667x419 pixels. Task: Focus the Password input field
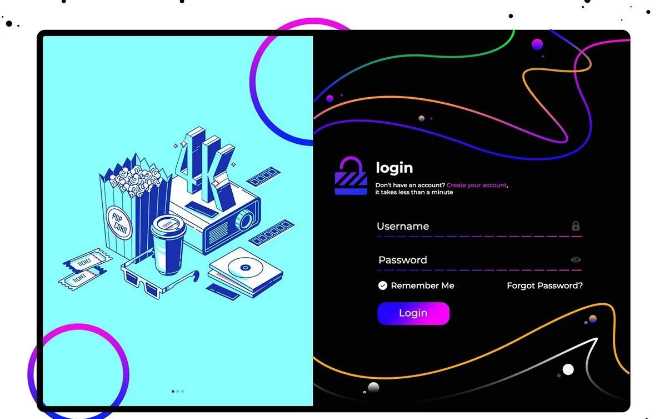(x=479, y=260)
